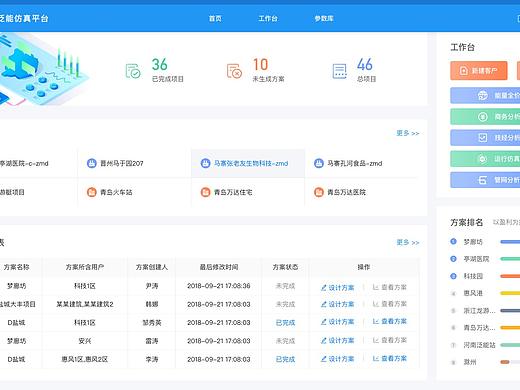Click 查看方案 in 李涛 row
This screenshot has width=520, height=390.
[390, 358]
